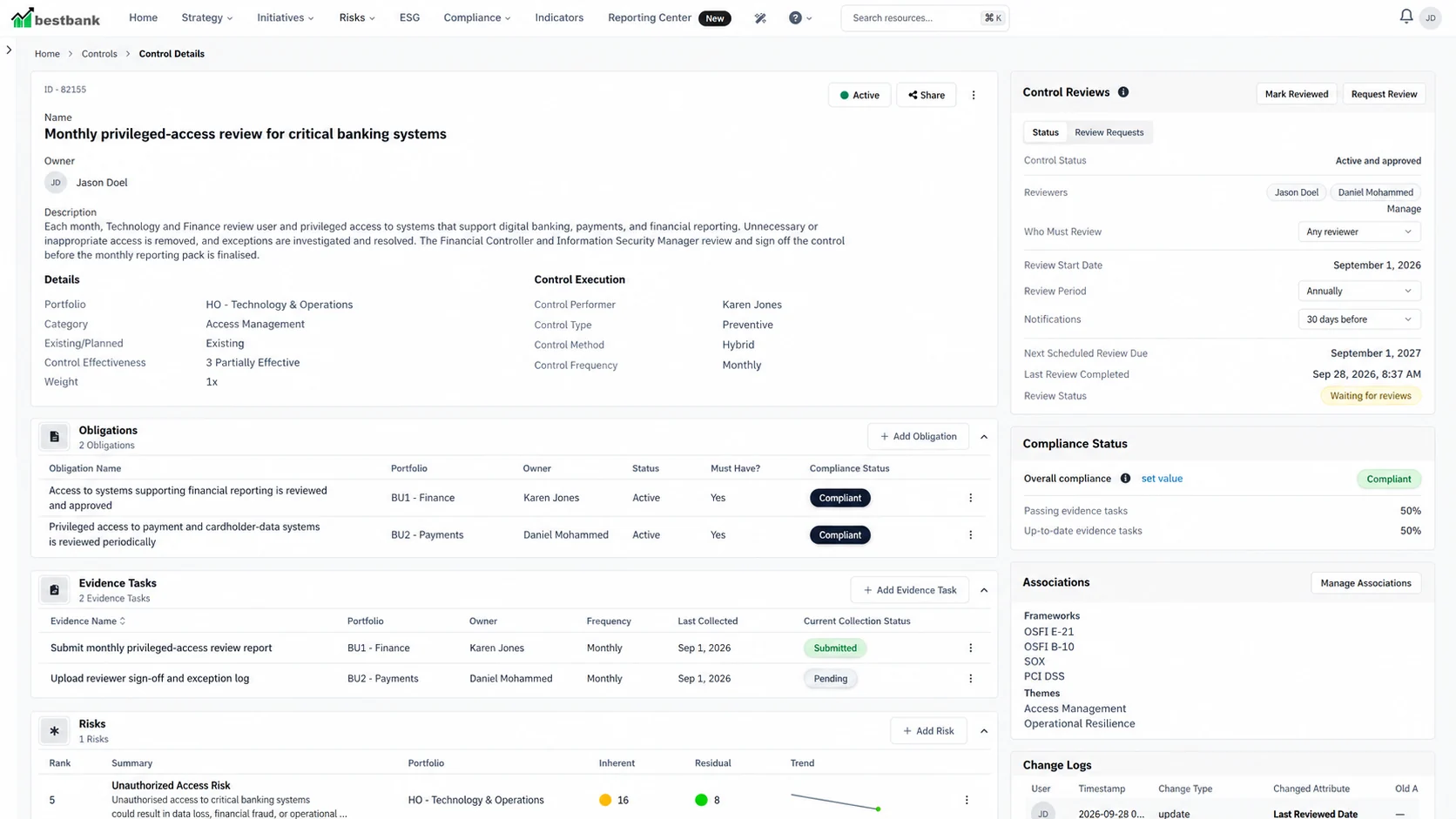This screenshot has width=1456, height=819.
Task: Click the Mark Reviewed button
Action: 1296,94
